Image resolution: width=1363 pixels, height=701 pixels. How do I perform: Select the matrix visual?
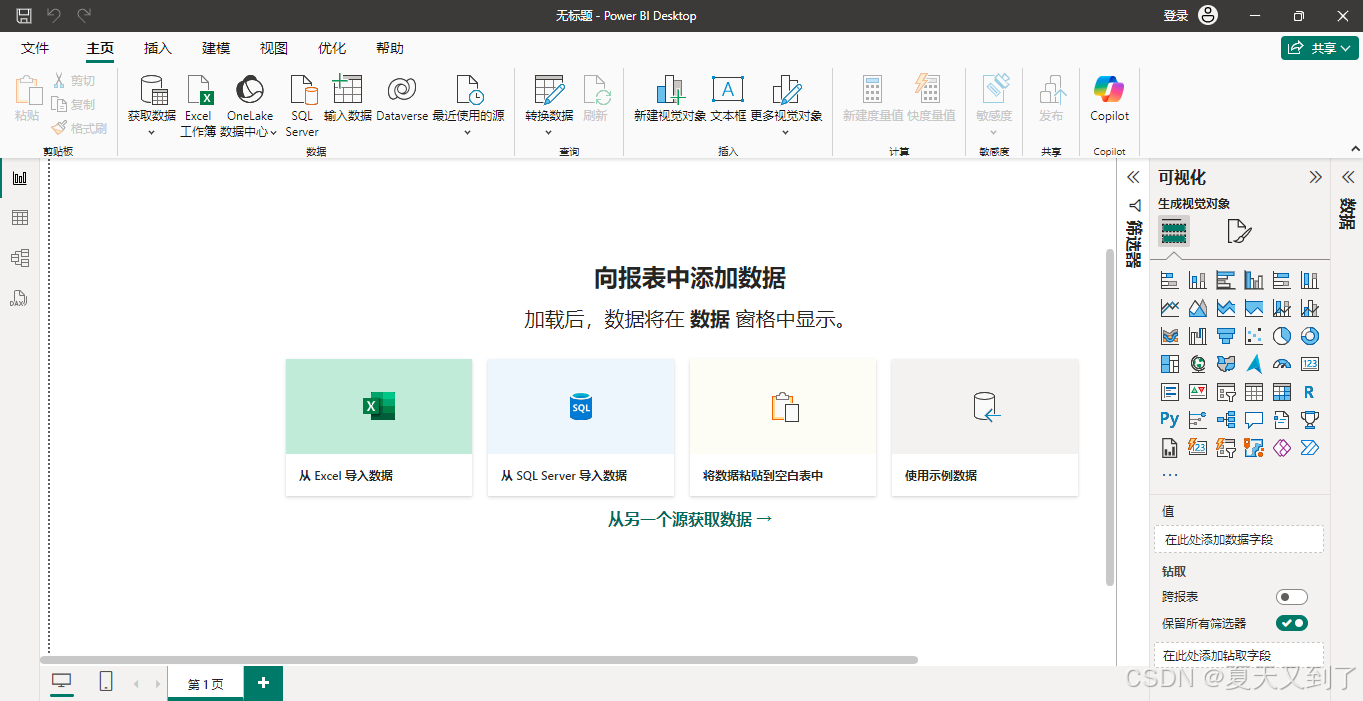tap(1282, 392)
